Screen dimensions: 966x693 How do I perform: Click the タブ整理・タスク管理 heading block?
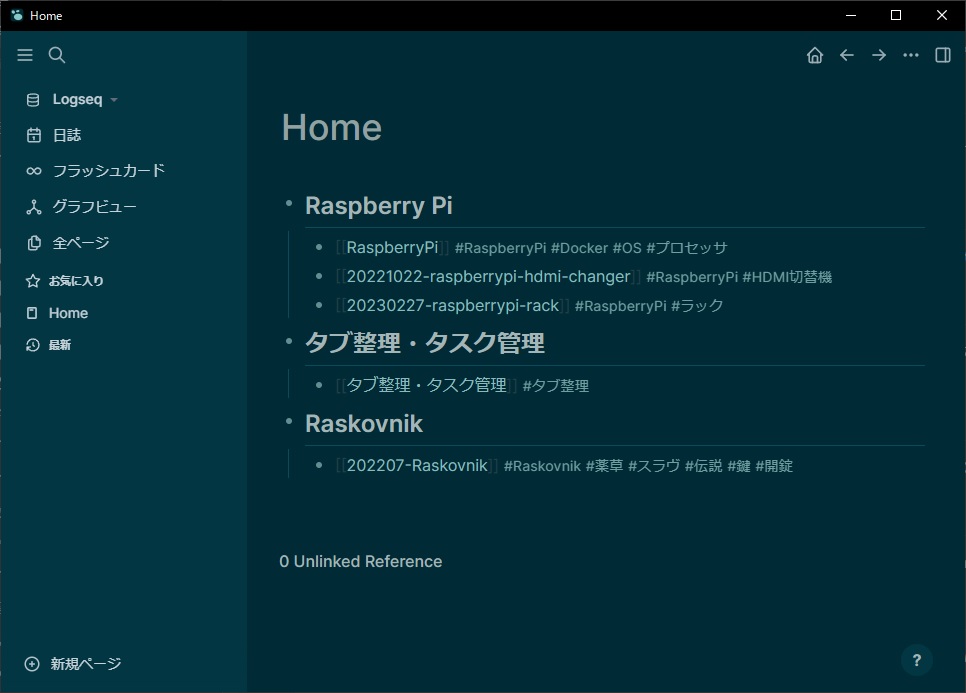point(425,343)
